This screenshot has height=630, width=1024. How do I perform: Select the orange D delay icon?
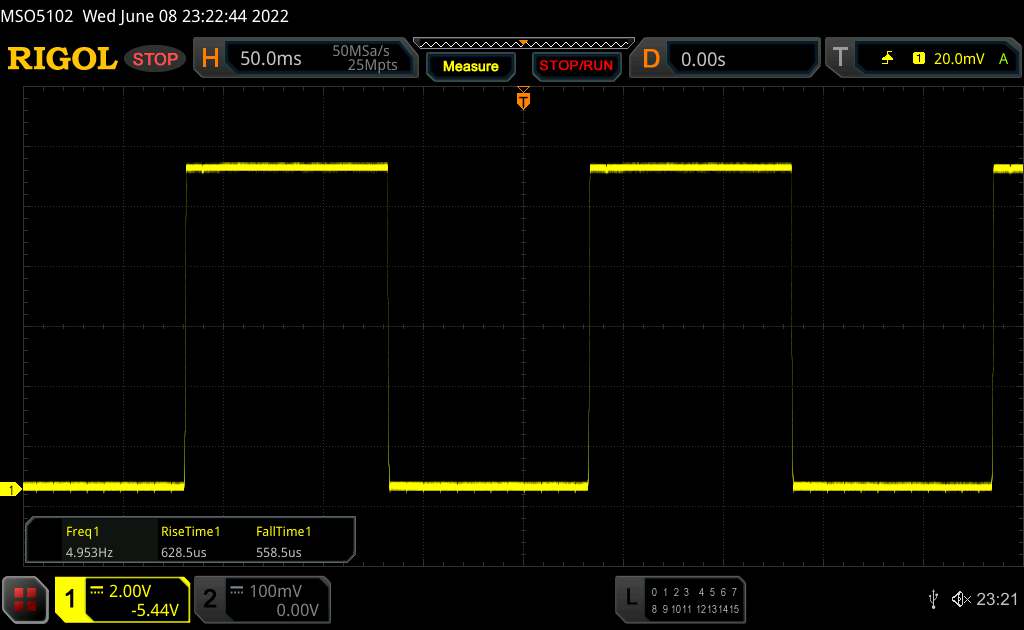[651, 59]
